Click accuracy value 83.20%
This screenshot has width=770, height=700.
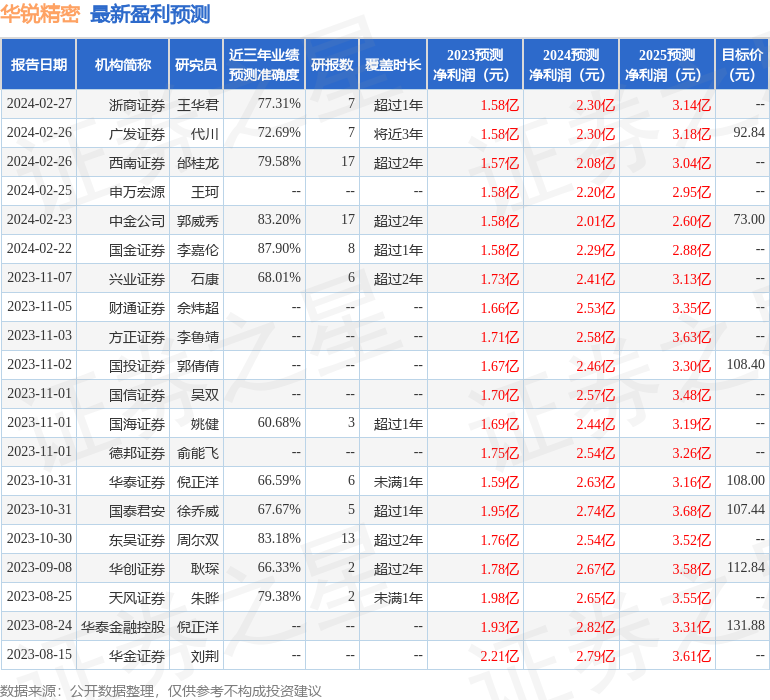tap(279, 220)
